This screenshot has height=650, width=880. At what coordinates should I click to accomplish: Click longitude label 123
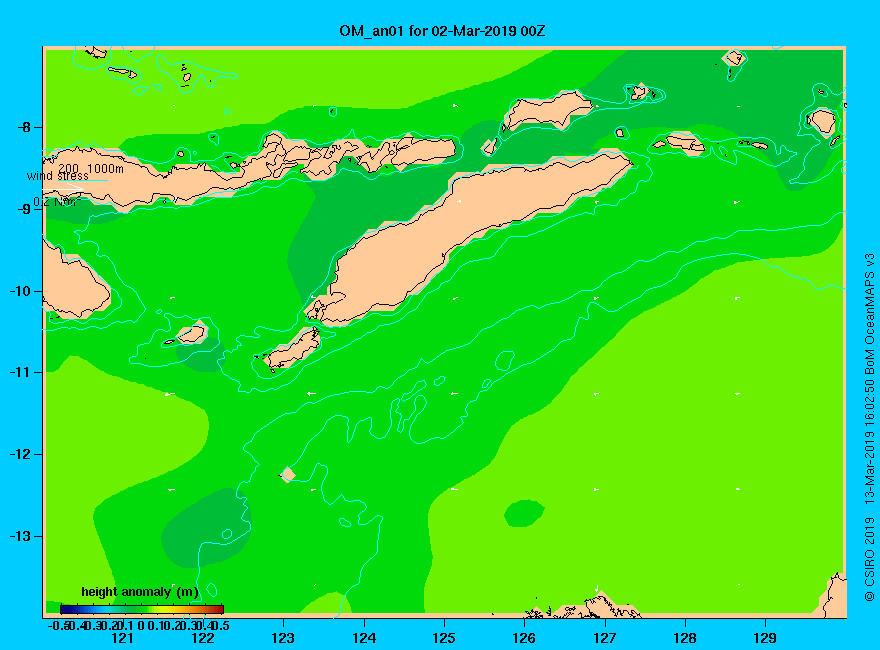(283, 638)
